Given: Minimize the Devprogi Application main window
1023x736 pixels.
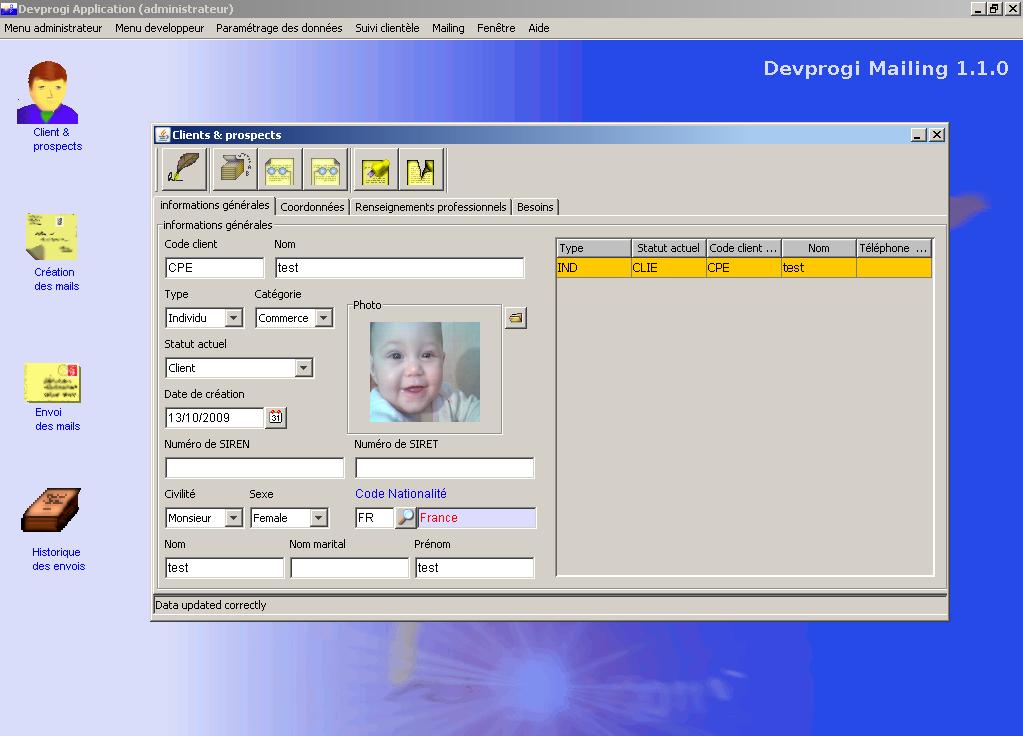Looking at the screenshot, I should point(977,8).
